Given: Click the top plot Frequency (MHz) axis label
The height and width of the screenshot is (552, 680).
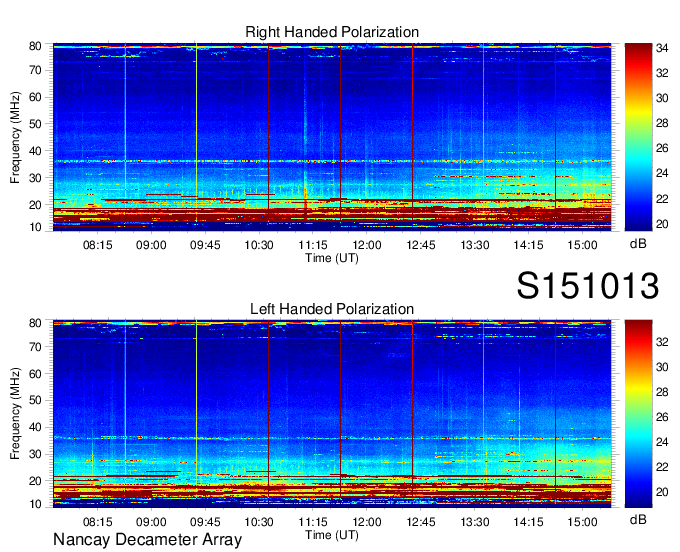Looking at the screenshot, I should tap(15, 137).
